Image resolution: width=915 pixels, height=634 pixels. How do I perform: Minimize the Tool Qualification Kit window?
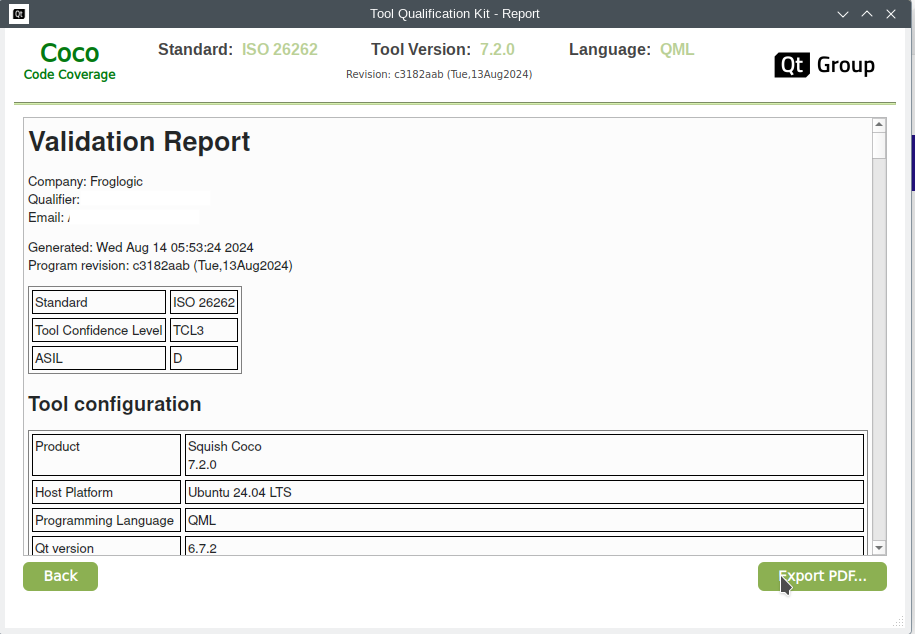click(843, 14)
